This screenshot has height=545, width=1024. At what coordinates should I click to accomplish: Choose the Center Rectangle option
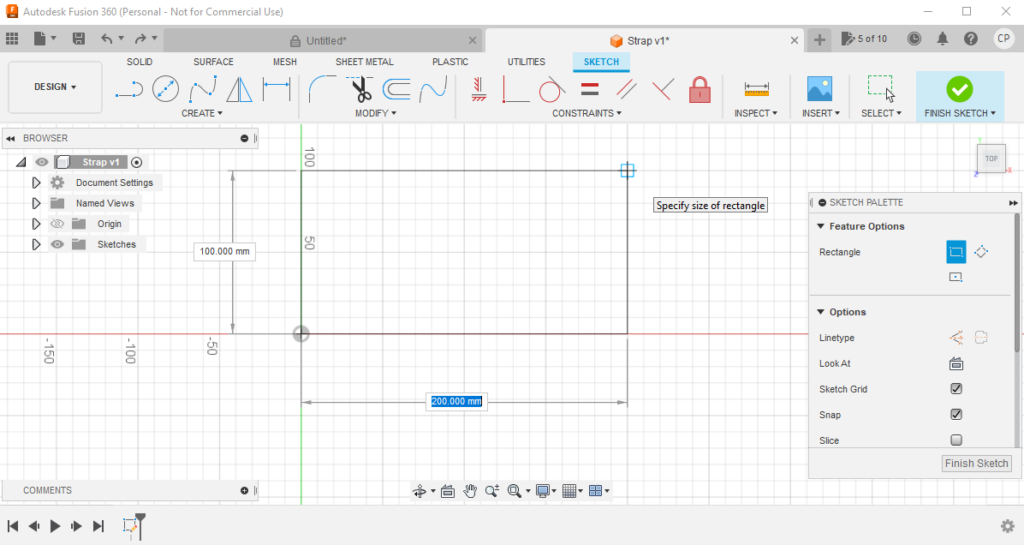pyautogui.click(x=981, y=252)
